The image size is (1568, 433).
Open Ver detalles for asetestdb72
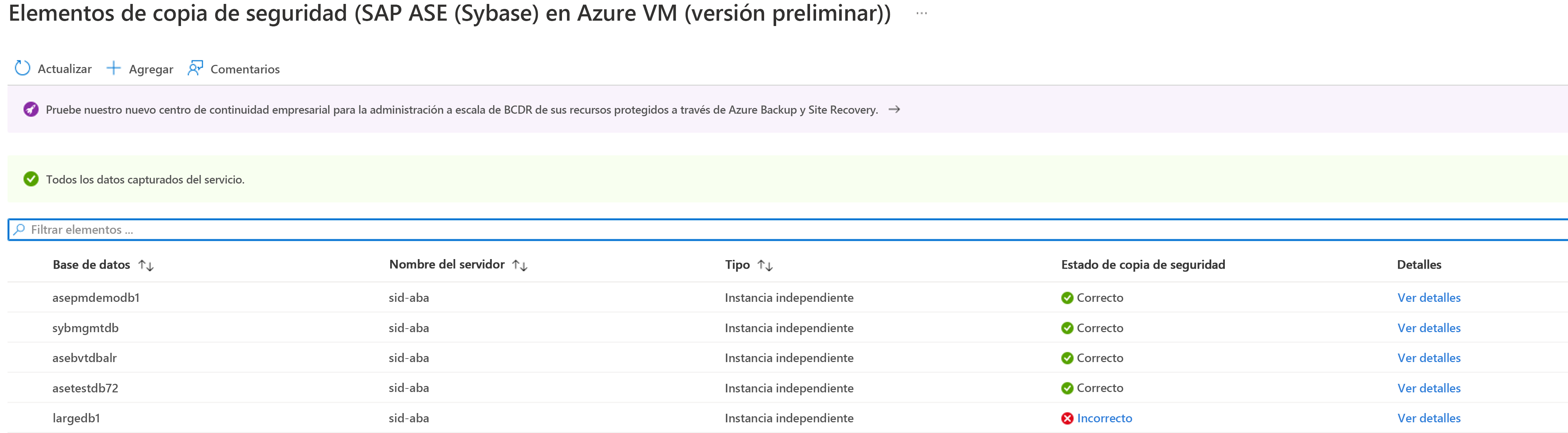(1429, 388)
